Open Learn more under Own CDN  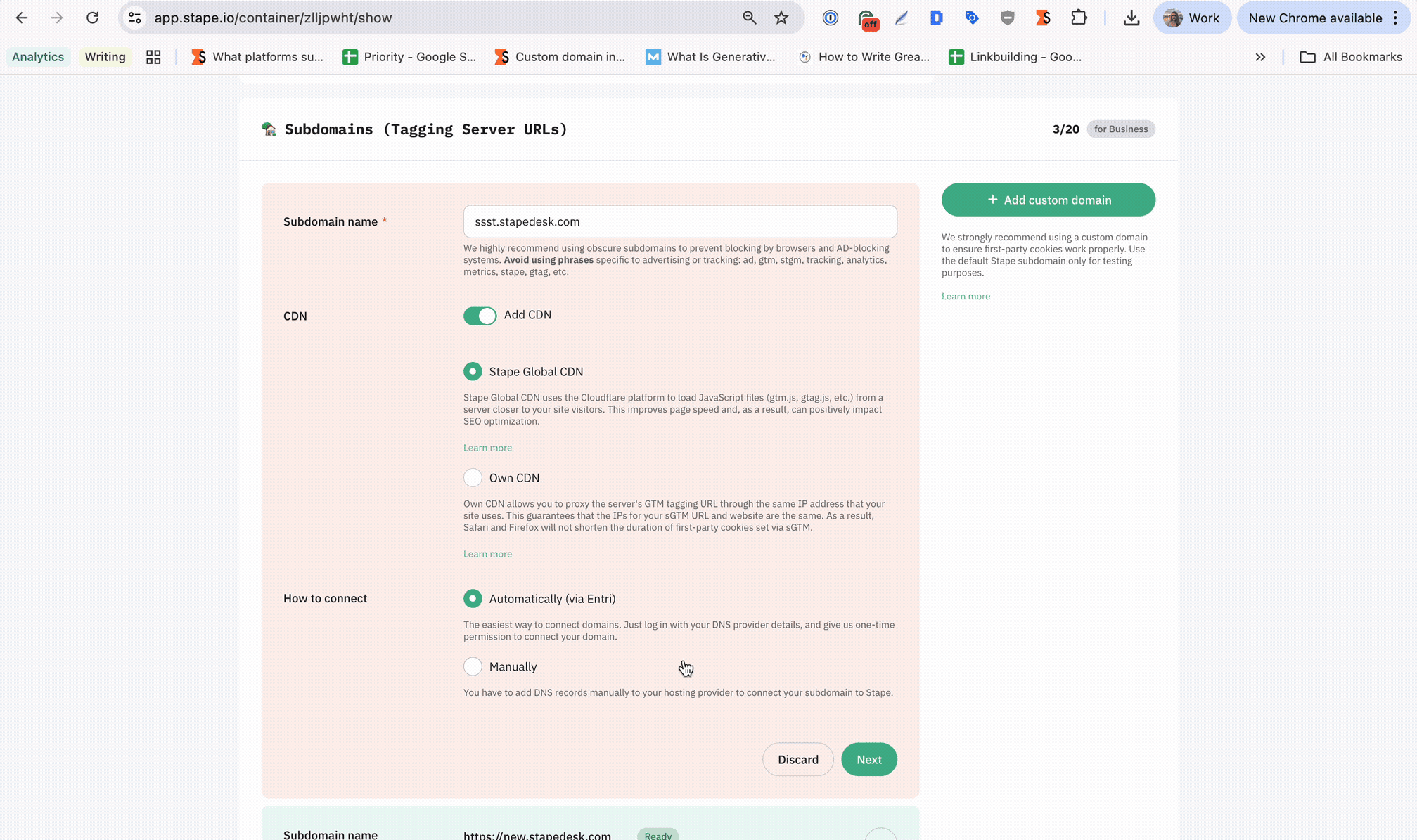click(487, 554)
